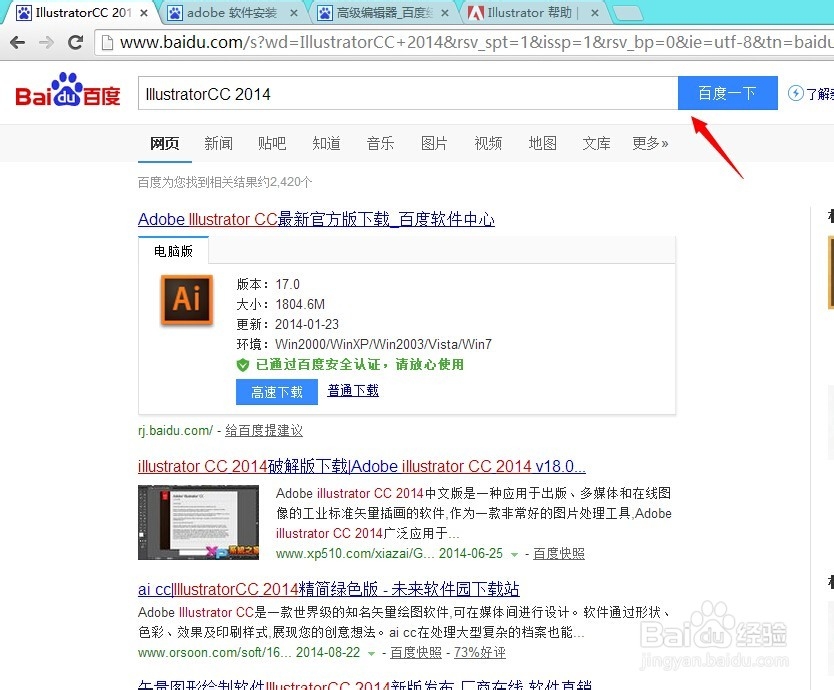Screen dimensions: 834x690
Task: Click the 更新: 2014-01-23 text
Action: (x=288, y=324)
